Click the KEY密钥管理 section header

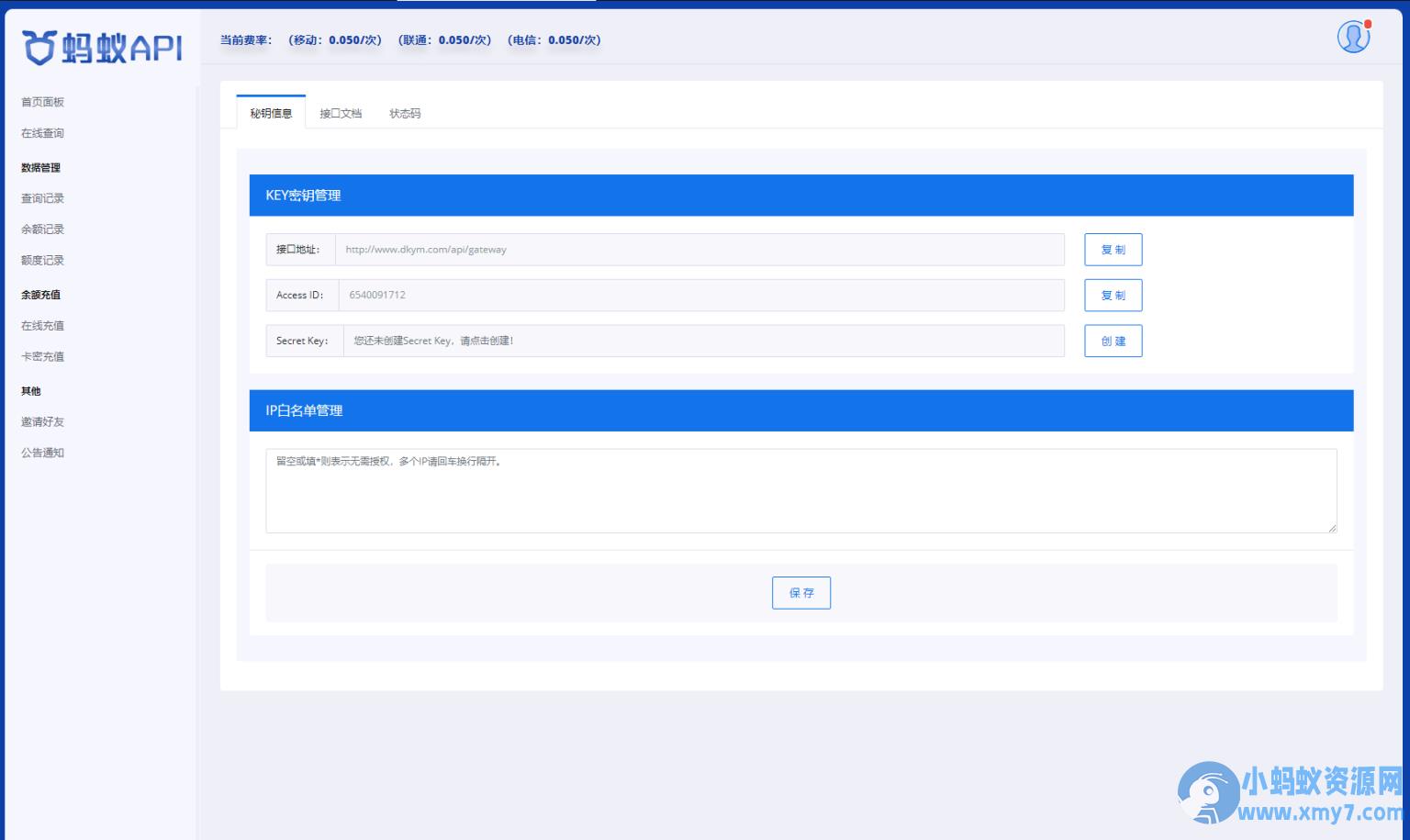click(x=801, y=196)
